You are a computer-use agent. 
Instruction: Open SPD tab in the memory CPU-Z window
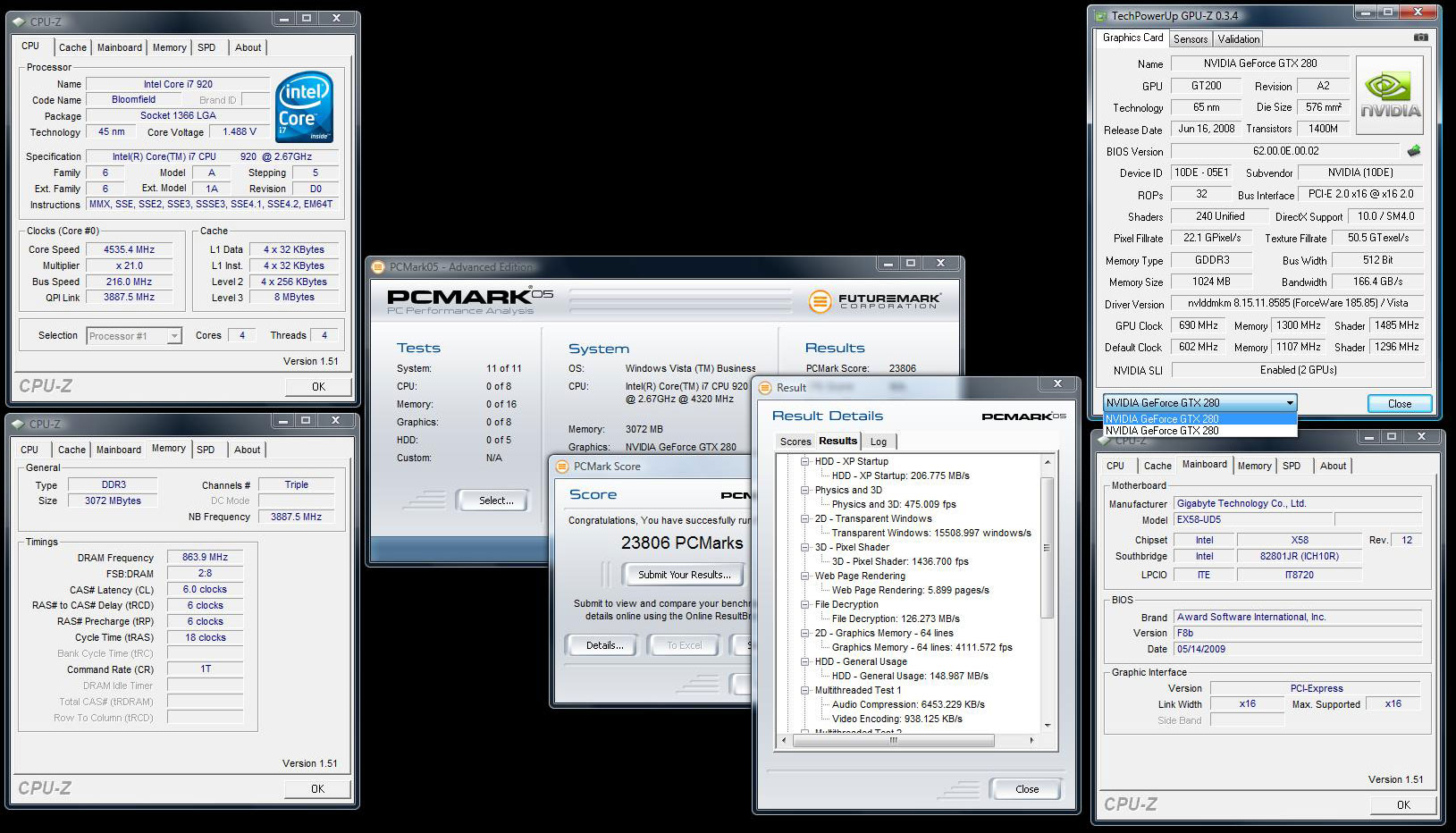[206, 450]
